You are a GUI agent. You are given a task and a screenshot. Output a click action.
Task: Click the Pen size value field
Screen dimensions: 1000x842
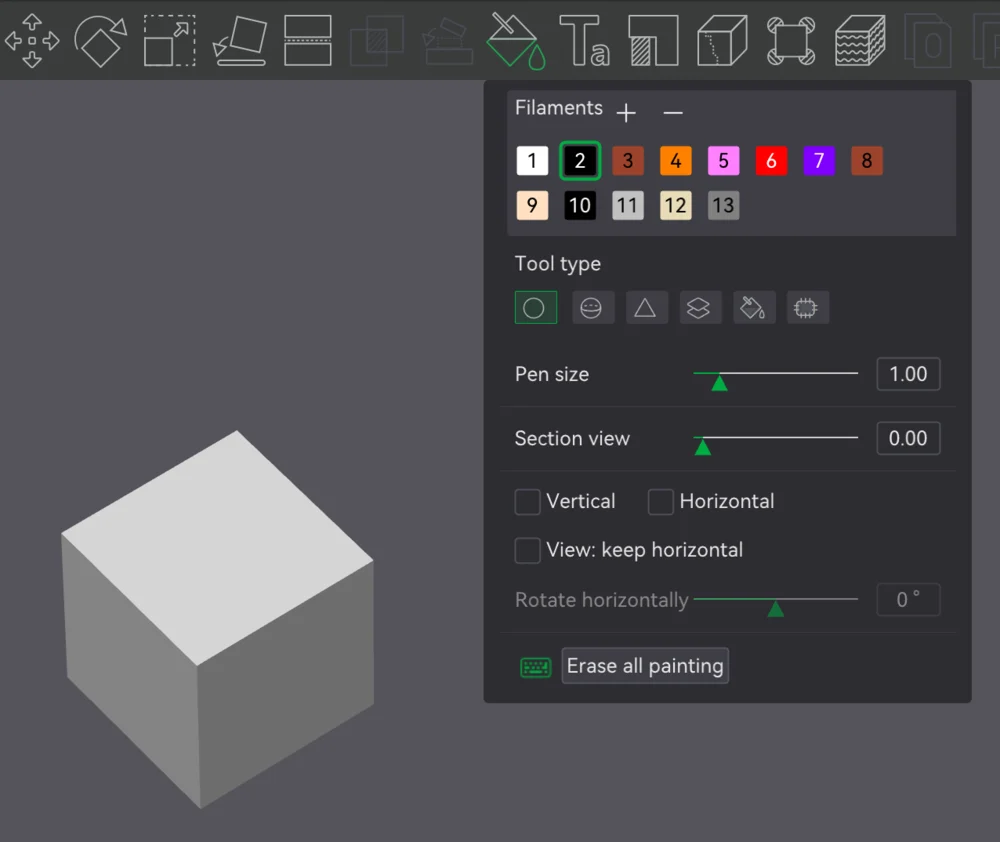(x=908, y=374)
